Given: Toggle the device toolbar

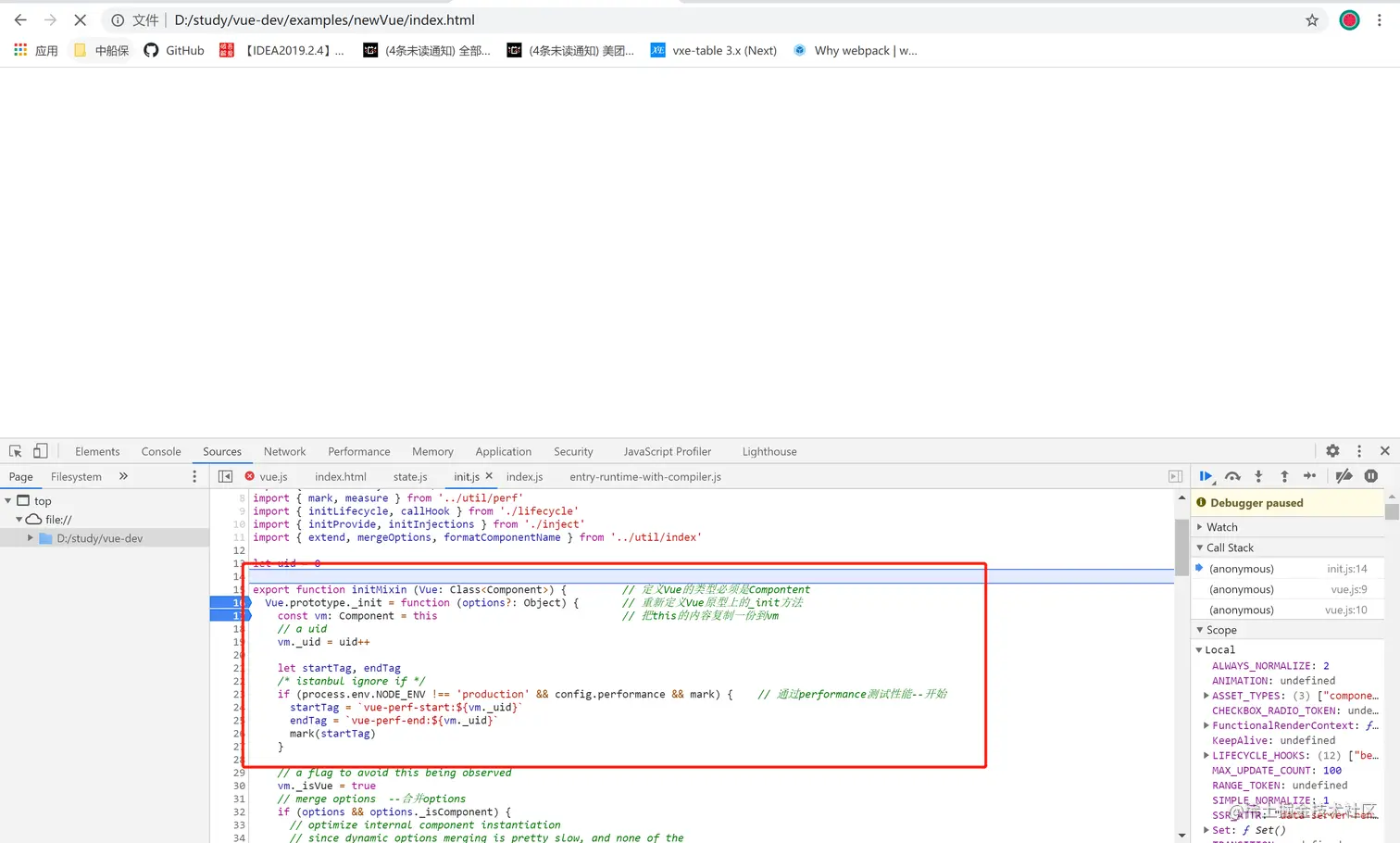Looking at the screenshot, I should pos(40,451).
